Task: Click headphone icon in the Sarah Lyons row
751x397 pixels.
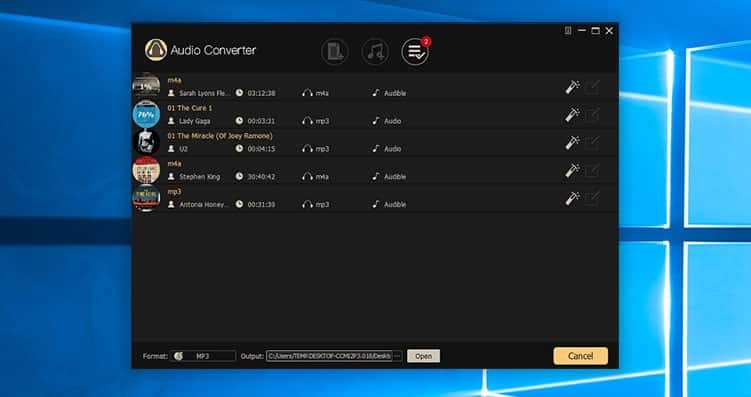Action: (307, 93)
